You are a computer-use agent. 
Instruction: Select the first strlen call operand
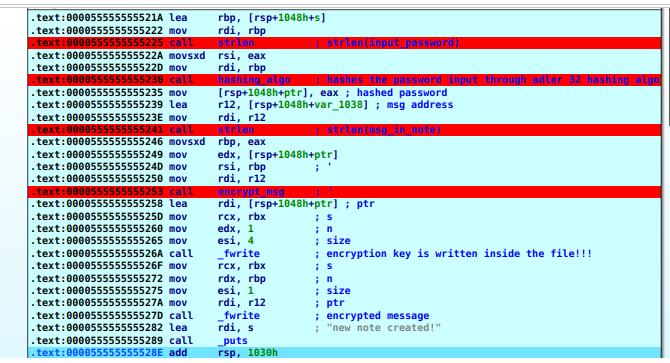coord(235,43)
